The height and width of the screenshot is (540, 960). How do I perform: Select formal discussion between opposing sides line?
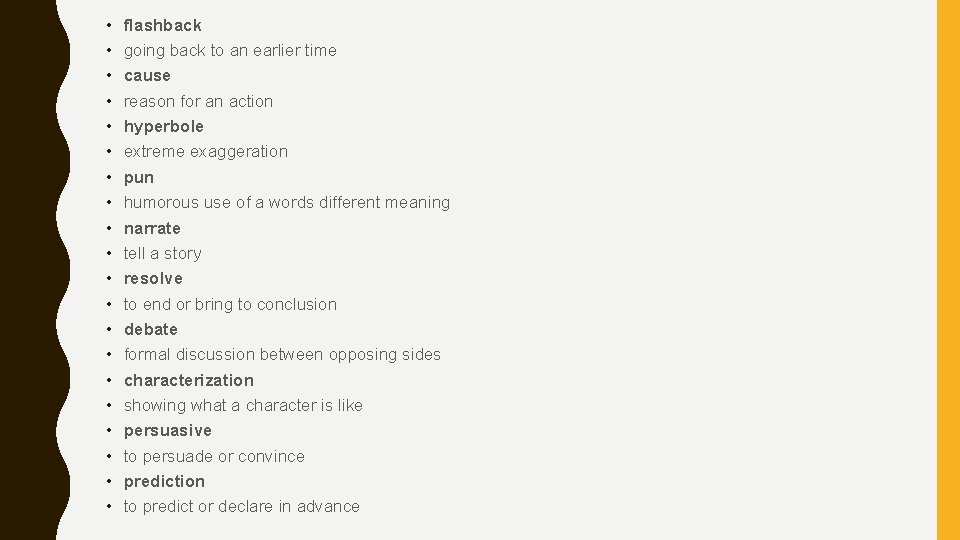point(282,354)
